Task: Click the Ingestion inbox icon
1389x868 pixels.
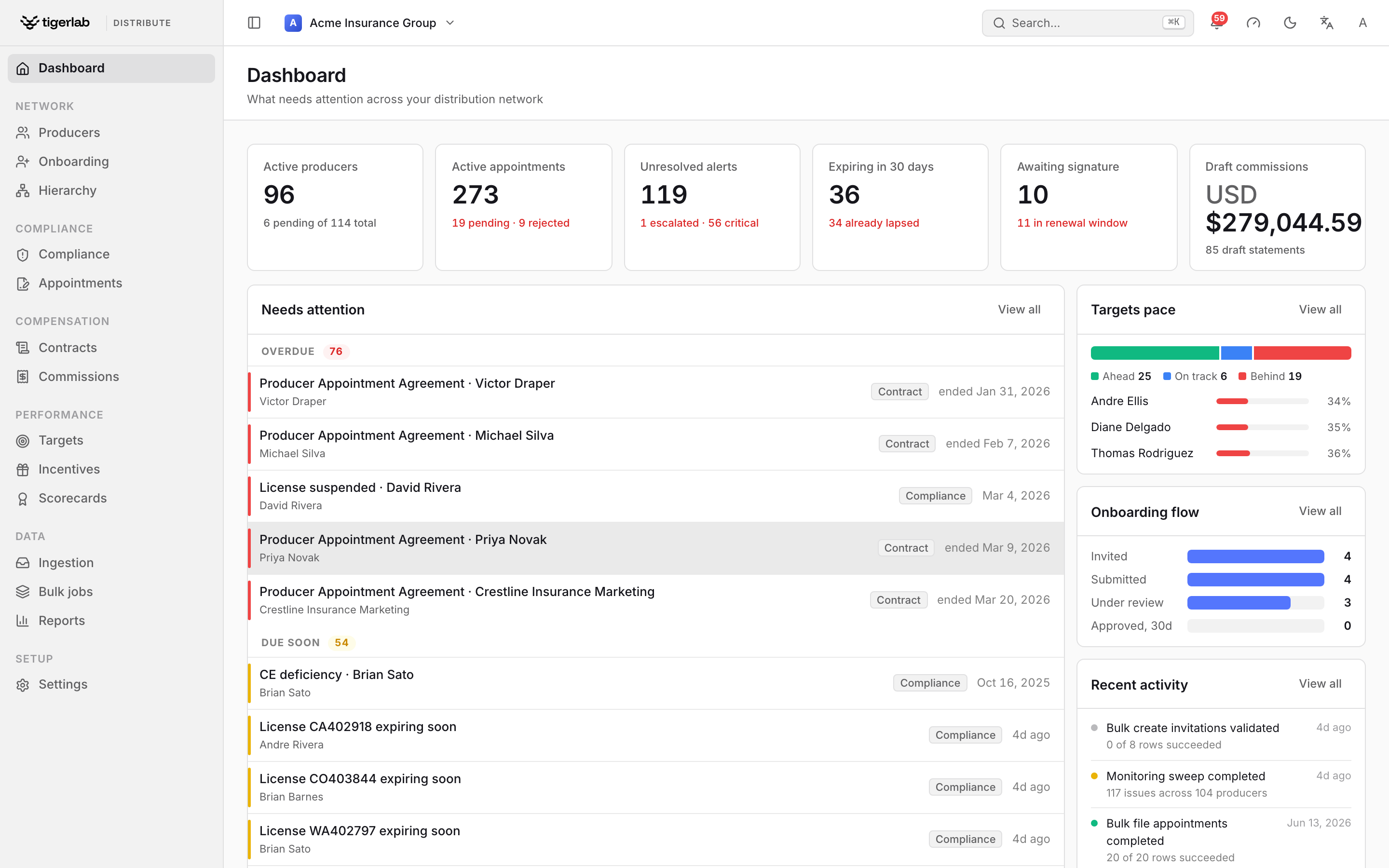Action: (23, 563)
